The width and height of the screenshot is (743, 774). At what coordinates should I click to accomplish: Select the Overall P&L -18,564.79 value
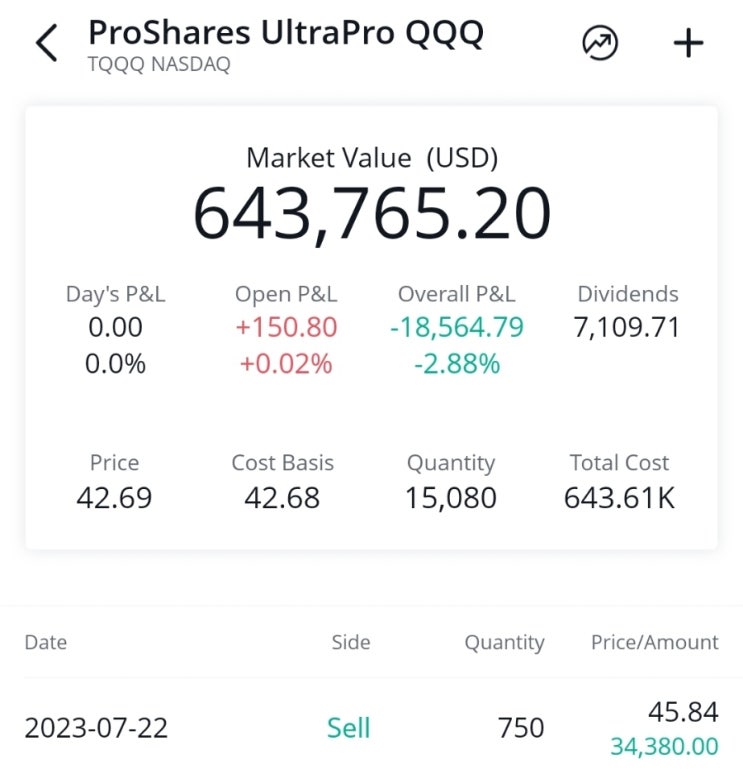pos(457,327)
